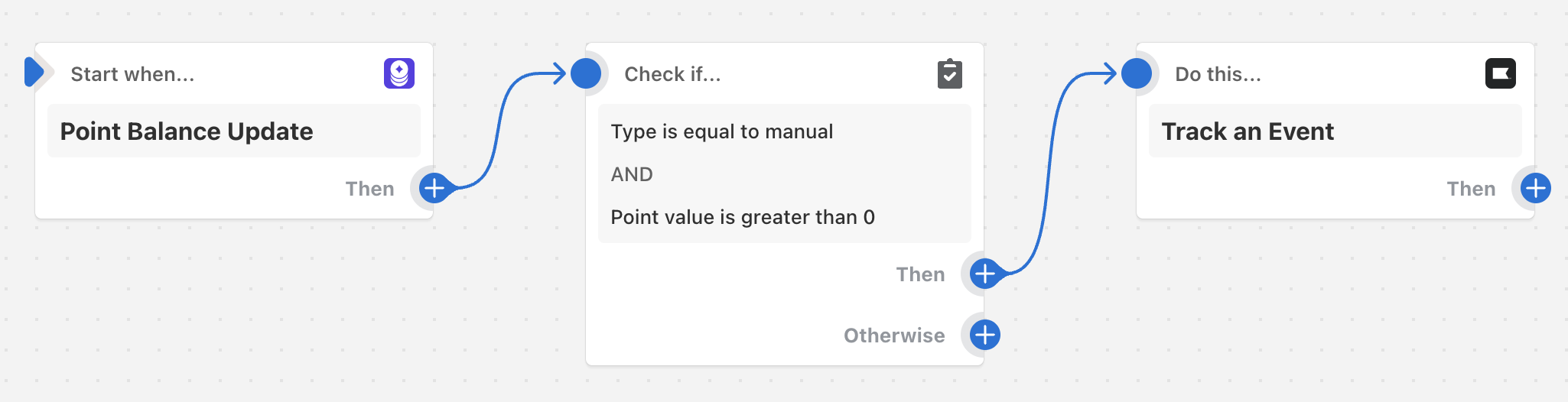Edit condition Point value is greater than 0
This screenshot has width=1568, height=402.
click(x=743, y=217)
